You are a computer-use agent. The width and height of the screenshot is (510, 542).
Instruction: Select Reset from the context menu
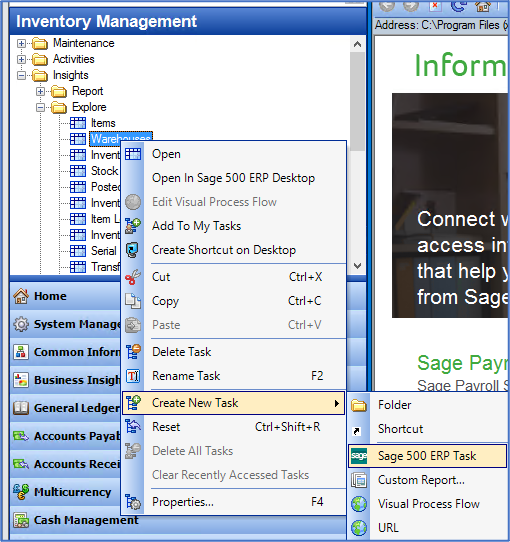pyautogui.click(x=234, y=427)
